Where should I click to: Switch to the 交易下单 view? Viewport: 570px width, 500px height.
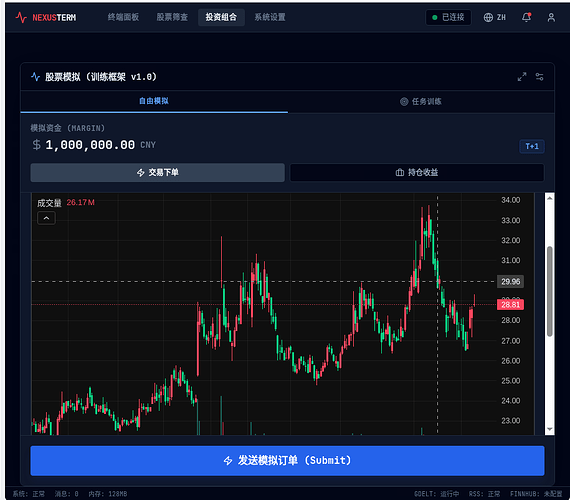[x=157, y=172]
